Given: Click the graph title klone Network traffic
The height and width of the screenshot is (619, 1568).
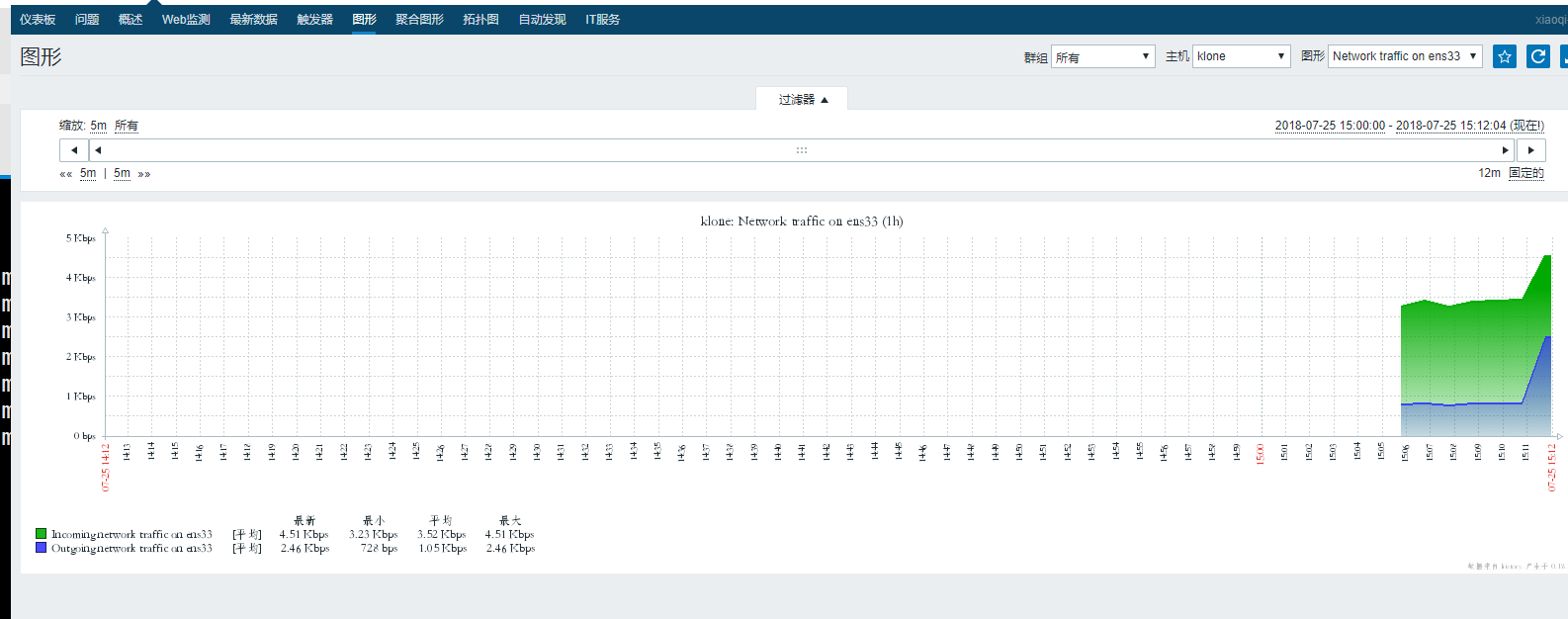Looking at the screenshot, I should click(x=802, y=221).
